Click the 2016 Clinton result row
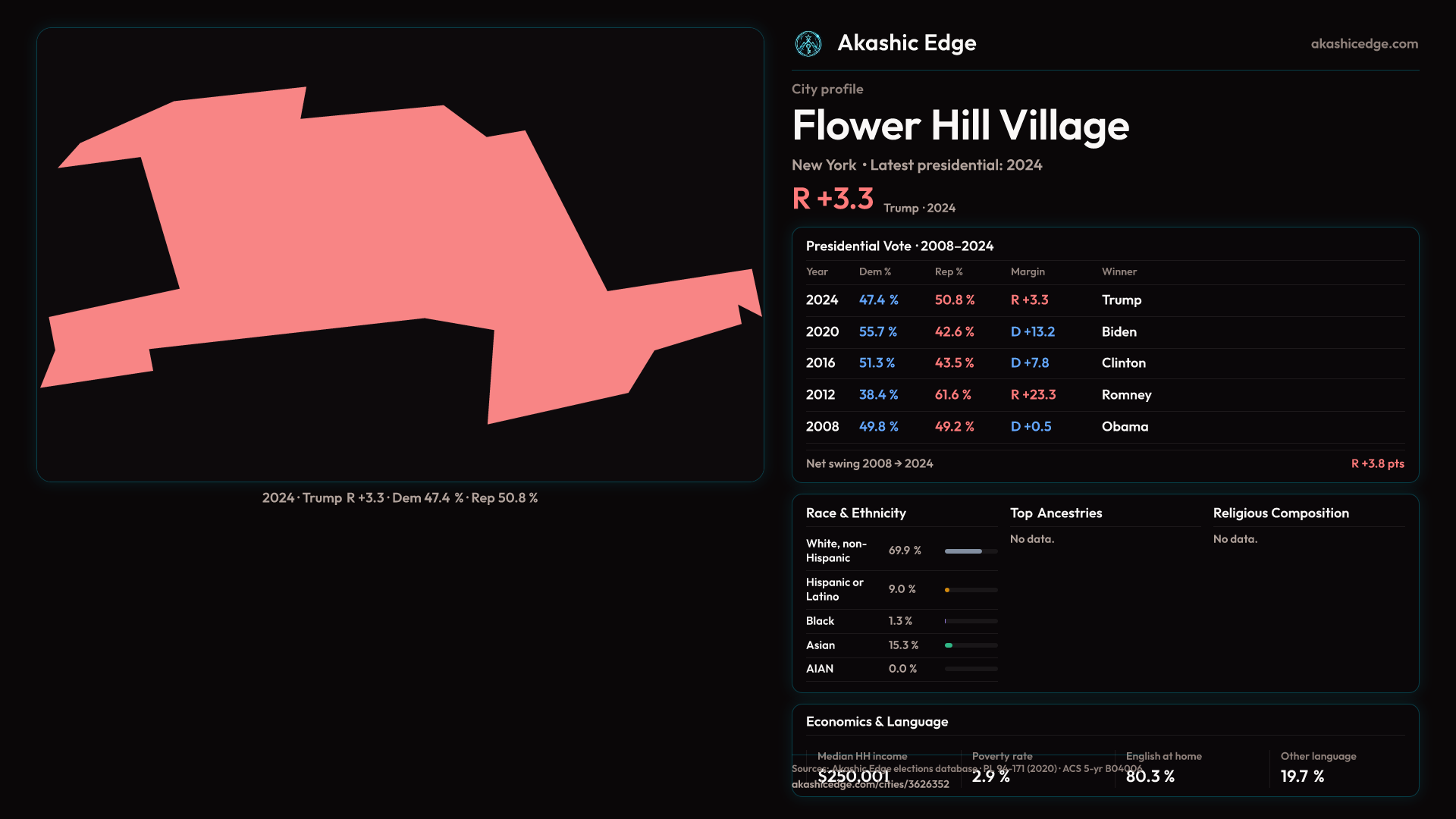The image size is (1456, 819). [x=1104, y=363]
